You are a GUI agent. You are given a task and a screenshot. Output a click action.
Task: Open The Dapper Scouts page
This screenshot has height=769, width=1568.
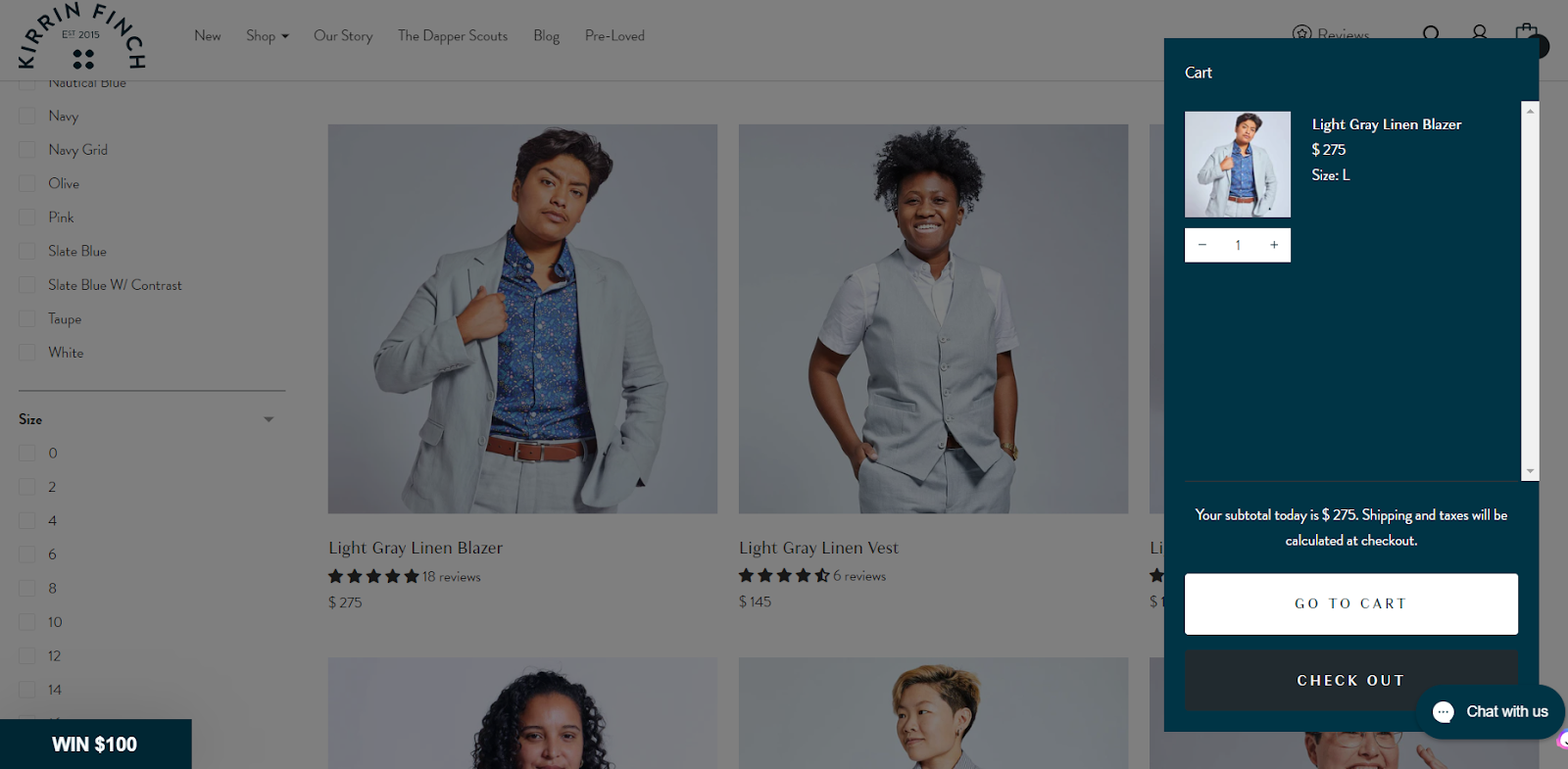[x=453, y=35]
